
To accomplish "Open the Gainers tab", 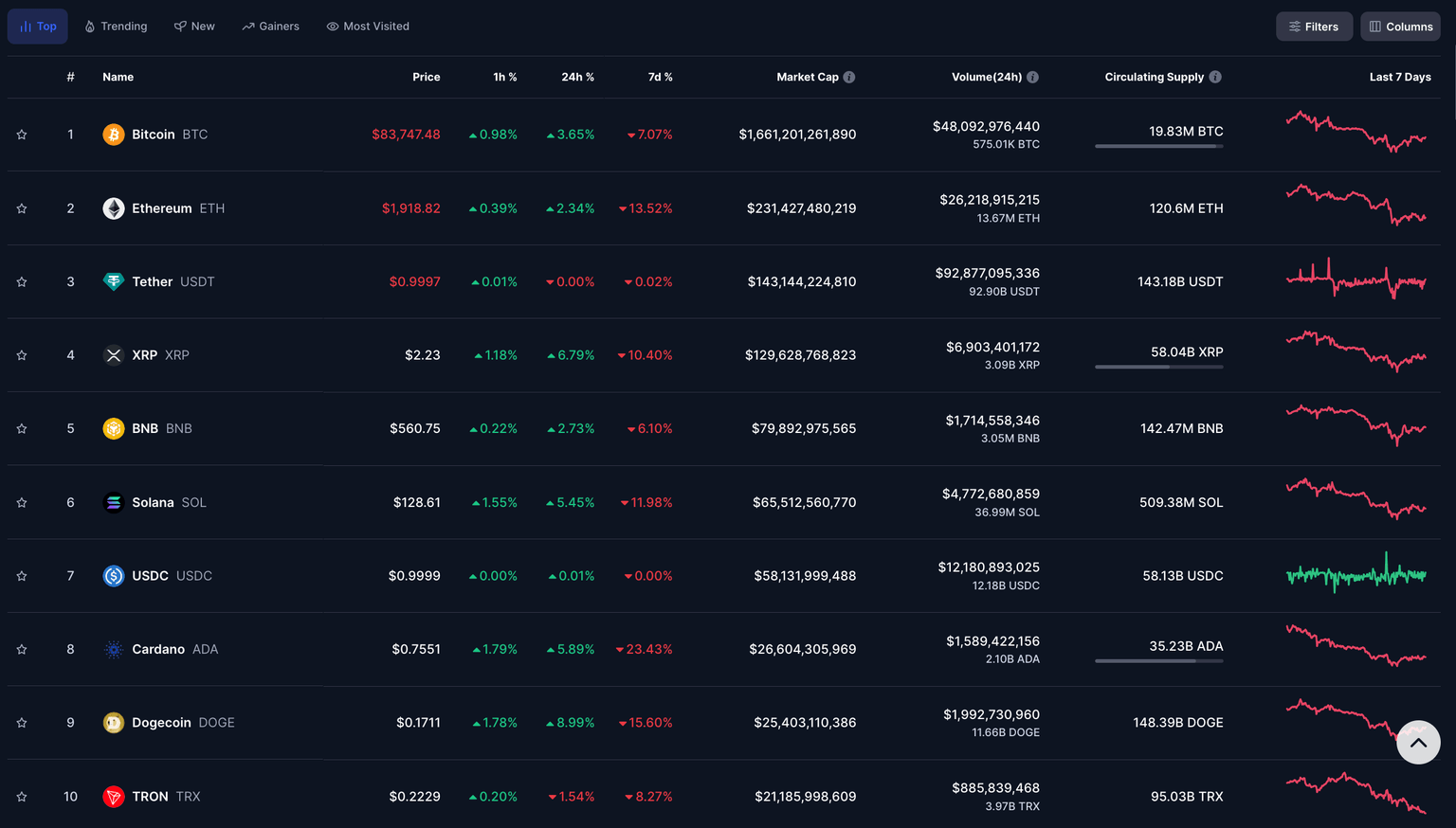I will tap(270, 26).
